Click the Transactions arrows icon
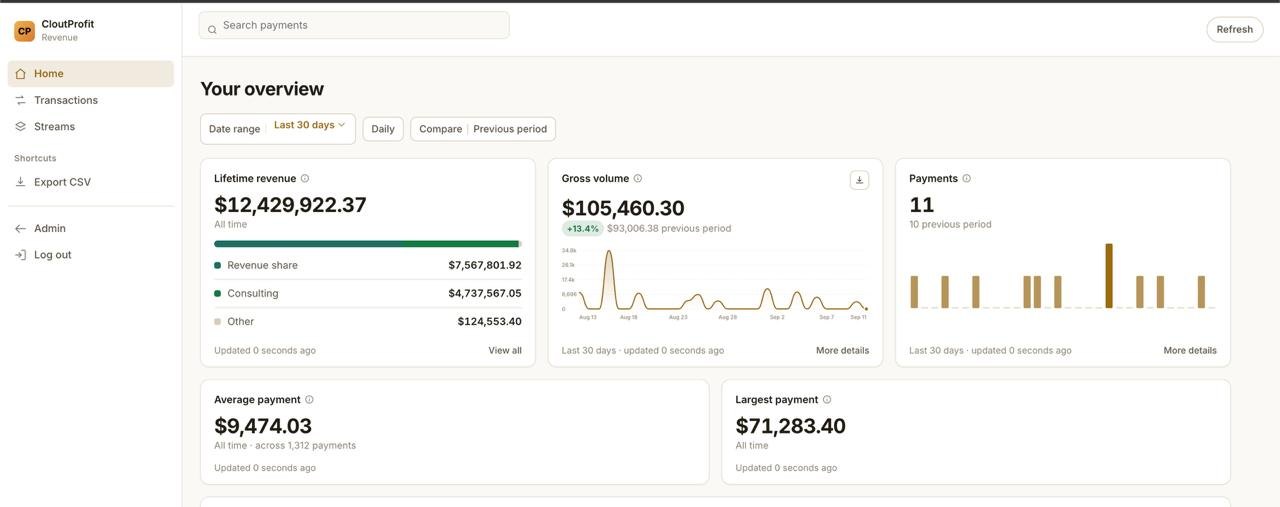 (21, 100)
